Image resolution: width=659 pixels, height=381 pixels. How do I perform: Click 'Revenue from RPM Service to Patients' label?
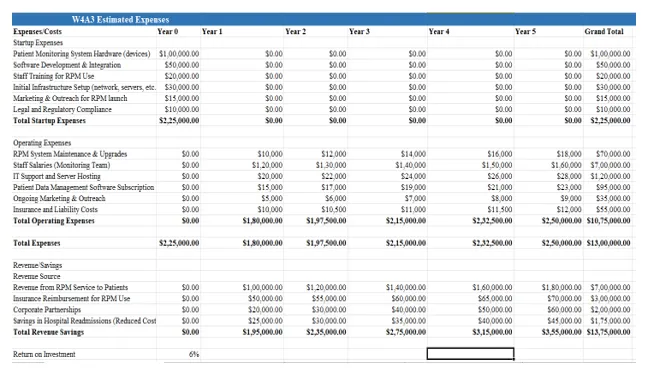coord(70,287)
